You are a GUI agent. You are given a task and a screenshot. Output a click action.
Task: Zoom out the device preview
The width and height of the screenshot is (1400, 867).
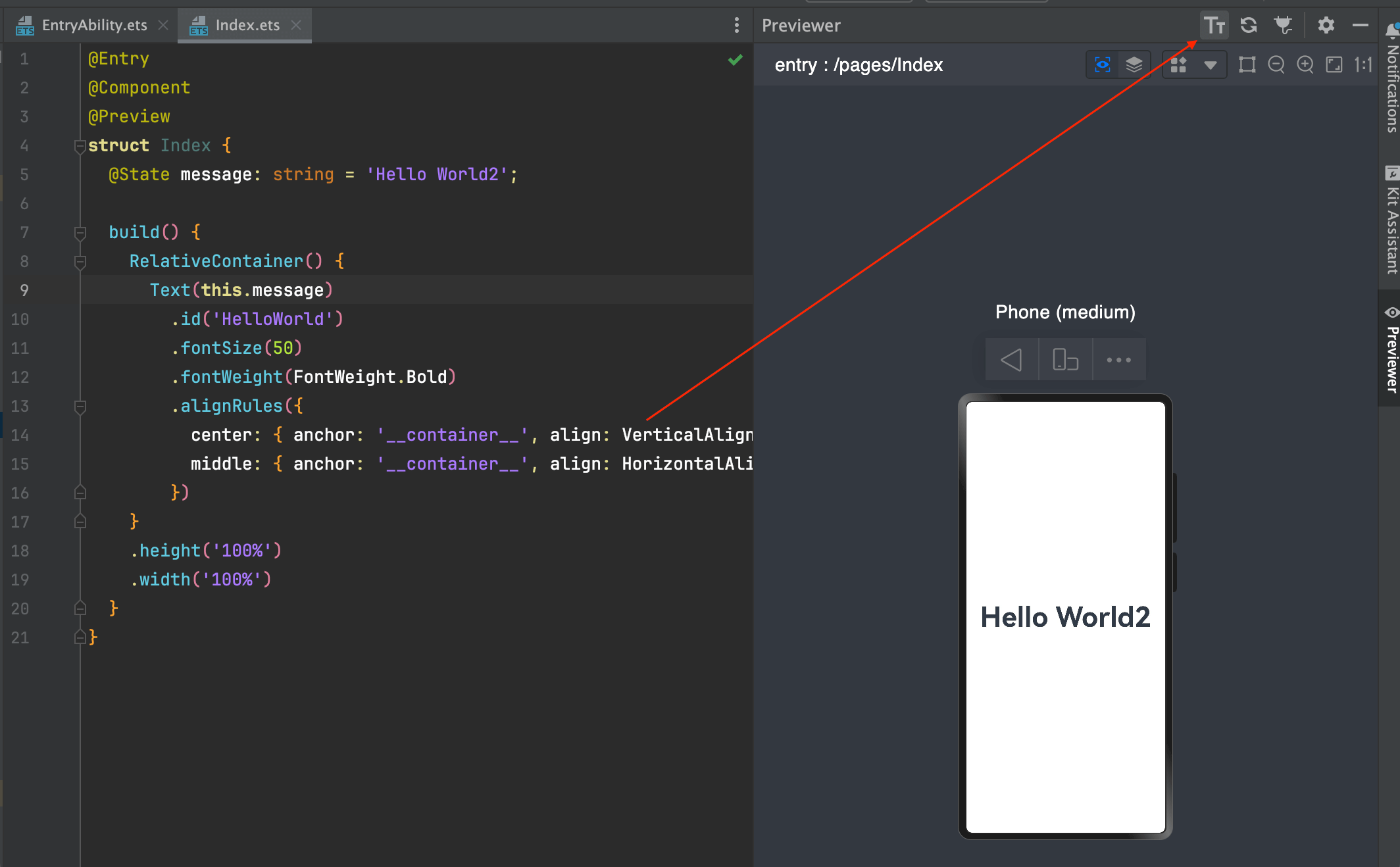(1276, 64)
